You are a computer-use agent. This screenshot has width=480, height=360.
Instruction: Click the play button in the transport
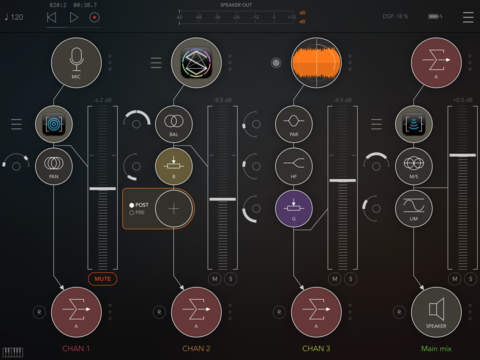74,17
